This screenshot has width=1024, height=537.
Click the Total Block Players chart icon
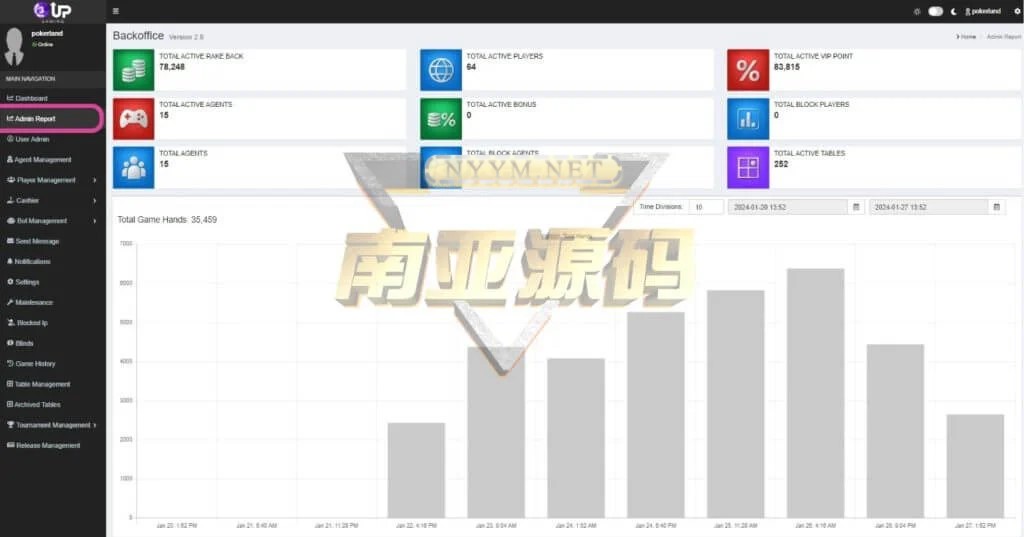pyautogui.click(x=747, y=118)
